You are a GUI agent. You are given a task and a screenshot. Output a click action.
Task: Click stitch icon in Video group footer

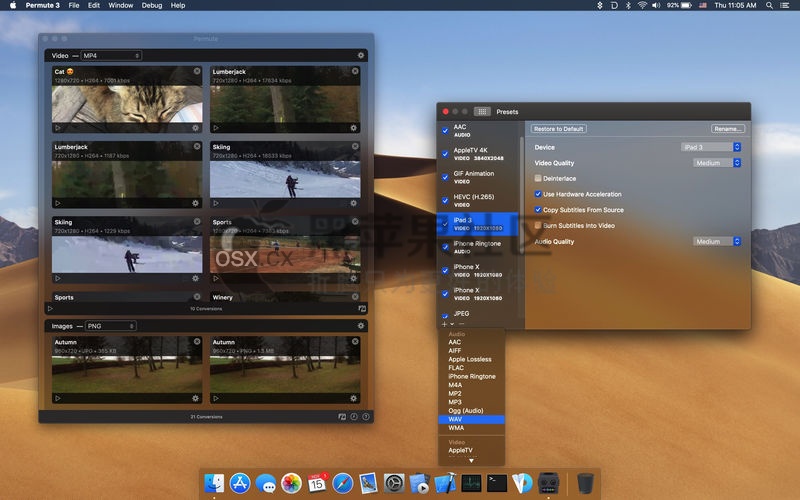tap(362, 309)
